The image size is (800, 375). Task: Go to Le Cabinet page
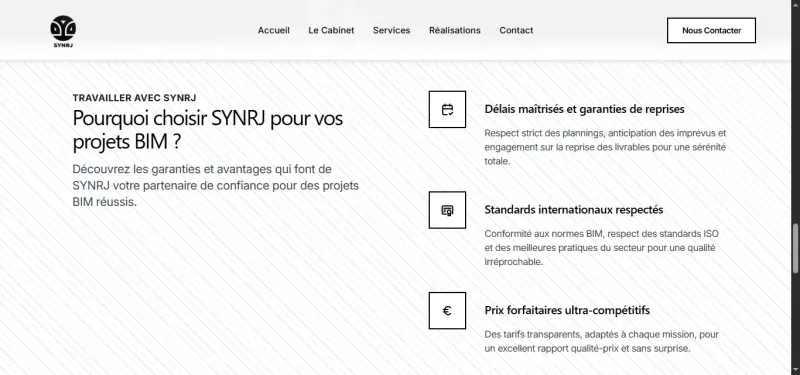[x=331, y=30]
